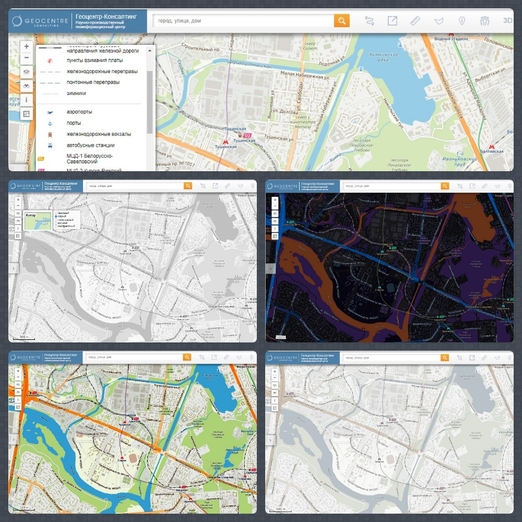Viewport: 522px width, 522px height.
Task: Select ruler measure tool in top map toolbar
Action: click(x=415, y=21)
